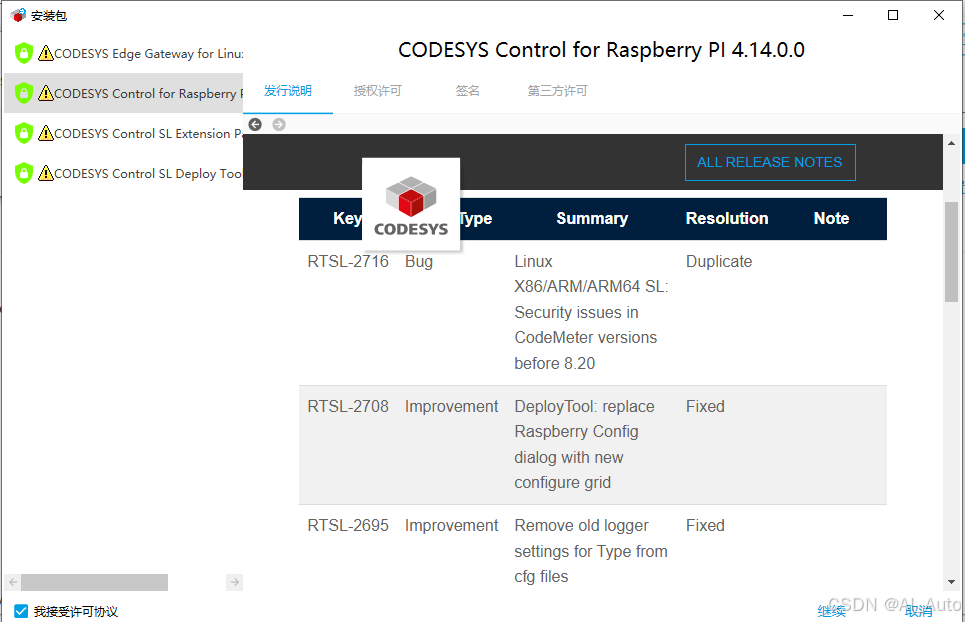Click the 取消 button
The height and width of the screenshot is (622, 965).
919,611
